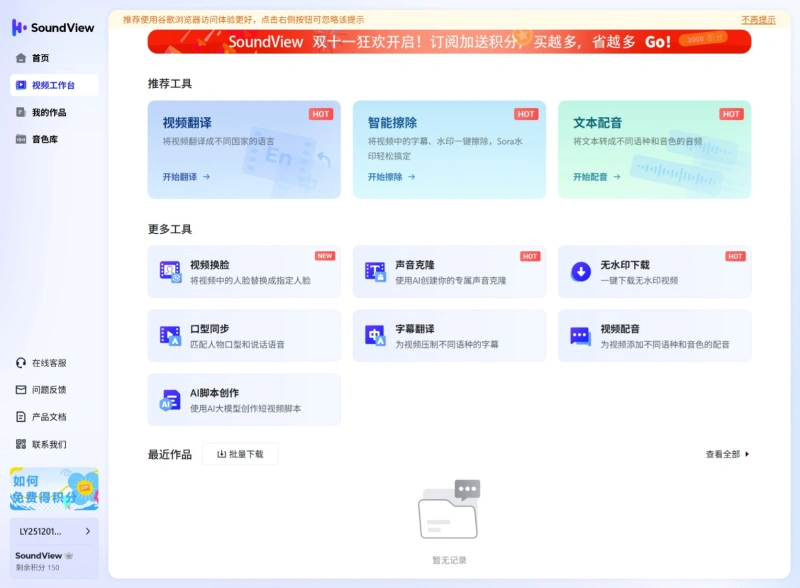
Task: Select the 声音克隆 (Voice Clone) tool icon
Action: coord(377,270)
